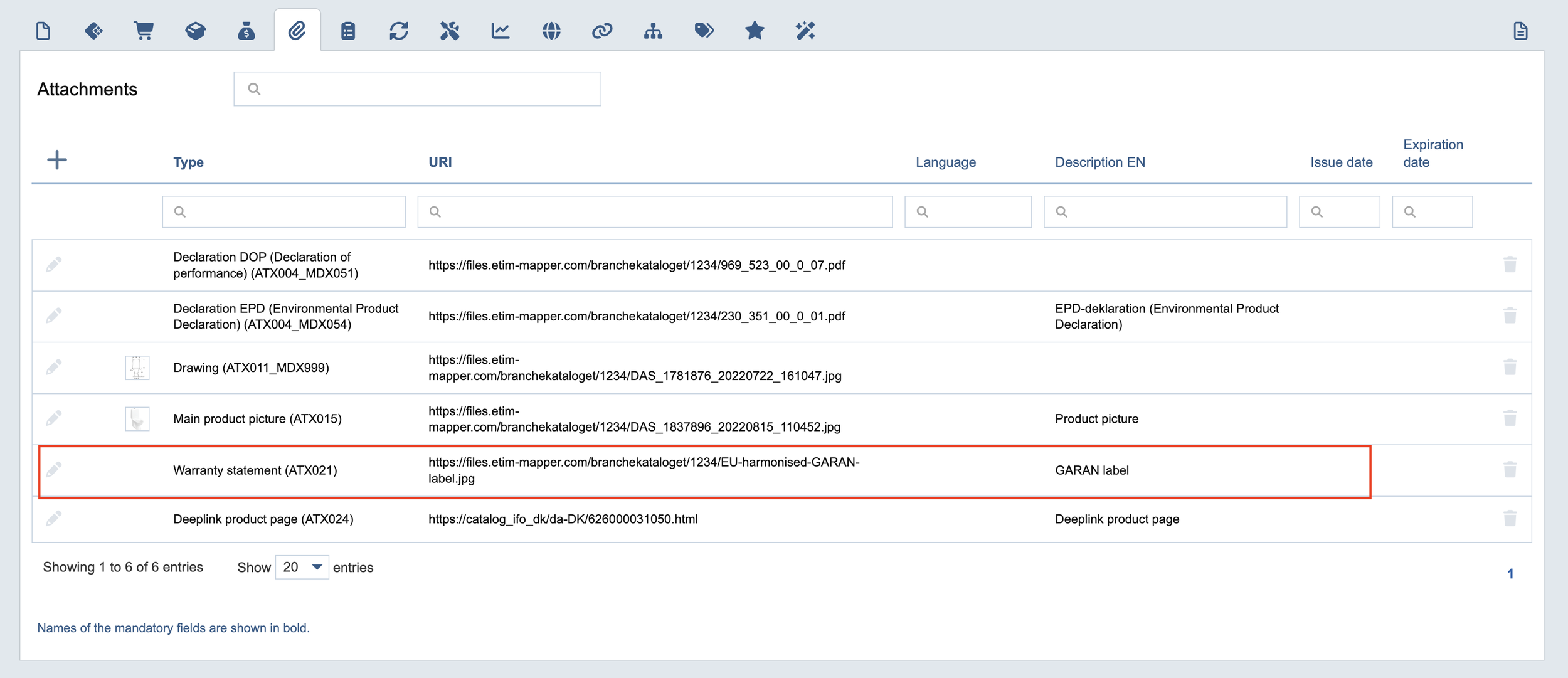The width and height of the screenshot is (1568, 678).
Task: Click the Type column filter field
Action: (283, 211)
